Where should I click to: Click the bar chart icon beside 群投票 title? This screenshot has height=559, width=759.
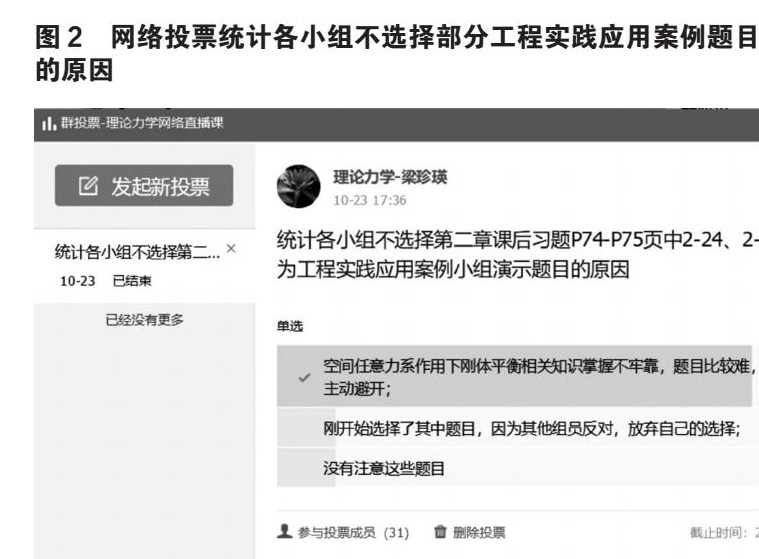pos(48,123)
